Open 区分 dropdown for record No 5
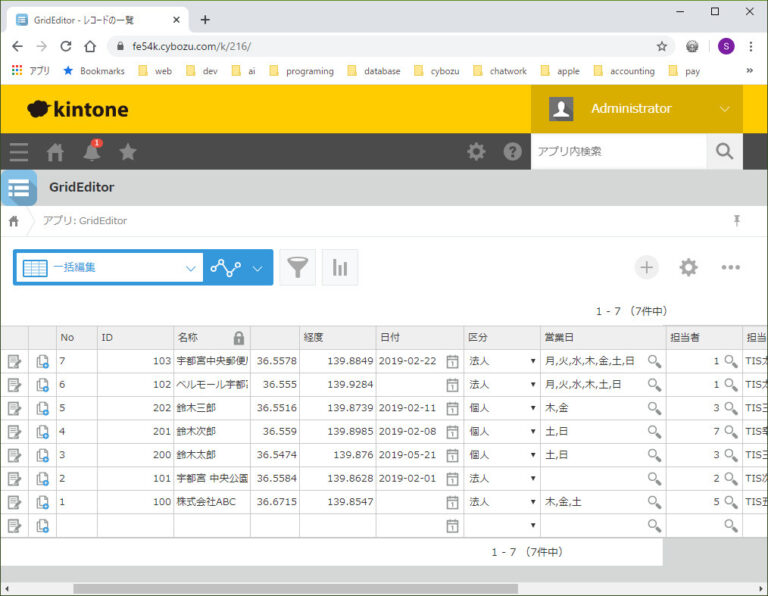Image resolution: width=768 pixels, height=596 pixels. click(533, 409)
